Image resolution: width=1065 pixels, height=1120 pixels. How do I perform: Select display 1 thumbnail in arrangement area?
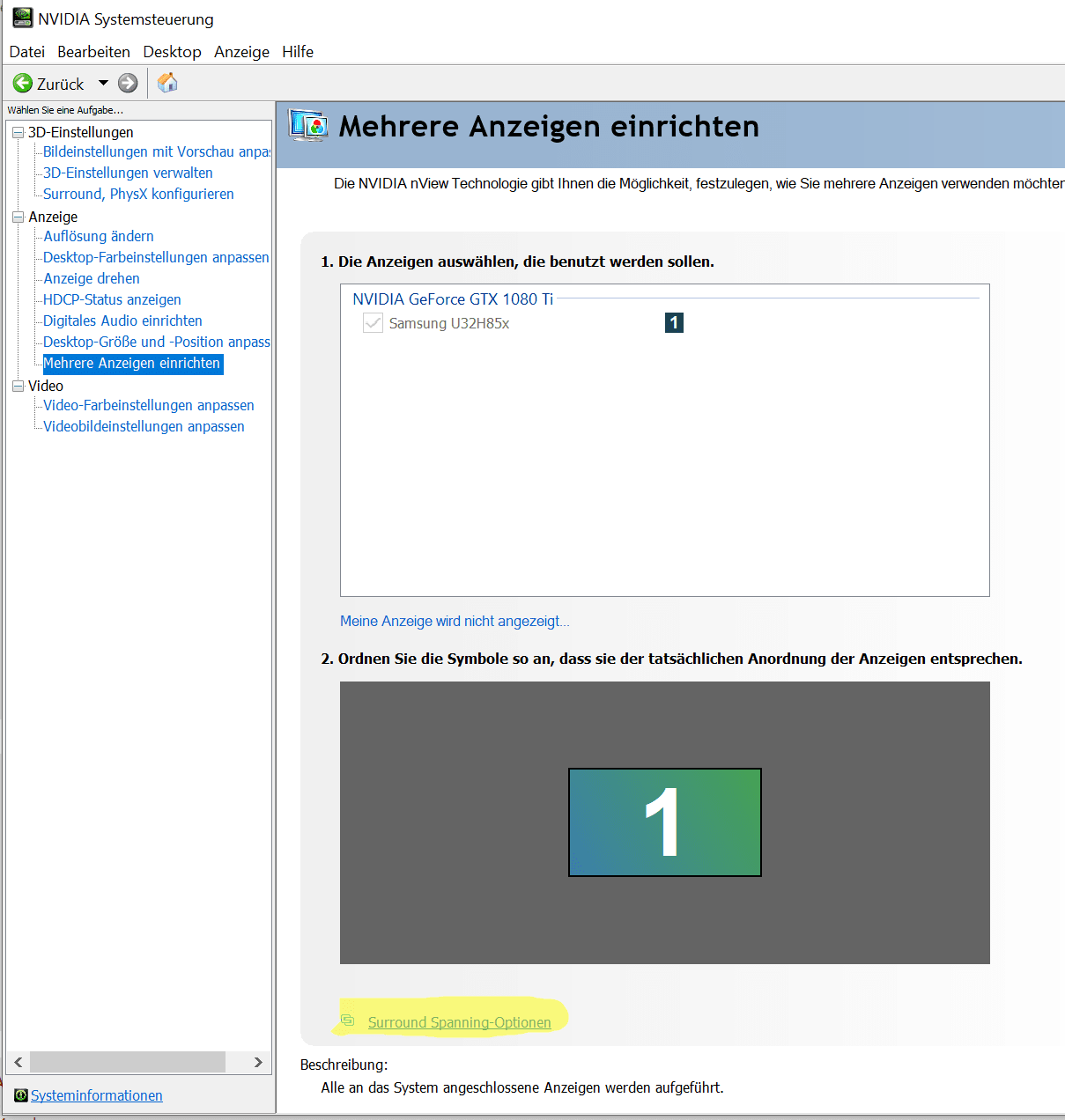[665, 822]
